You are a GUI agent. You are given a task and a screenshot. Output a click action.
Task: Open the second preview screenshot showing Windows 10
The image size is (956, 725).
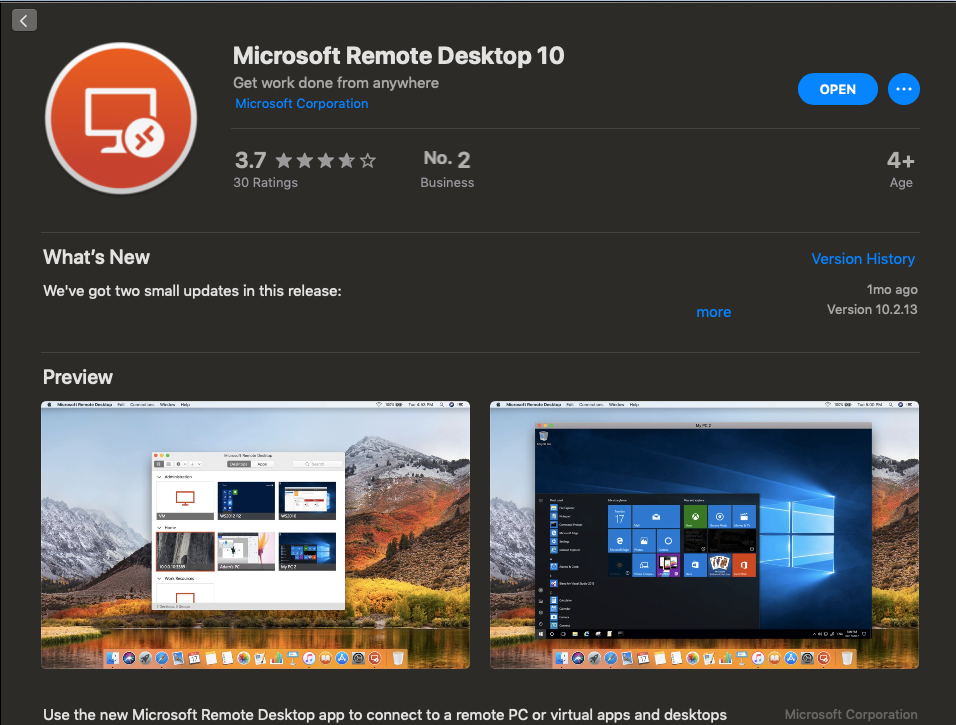point(704,535)
